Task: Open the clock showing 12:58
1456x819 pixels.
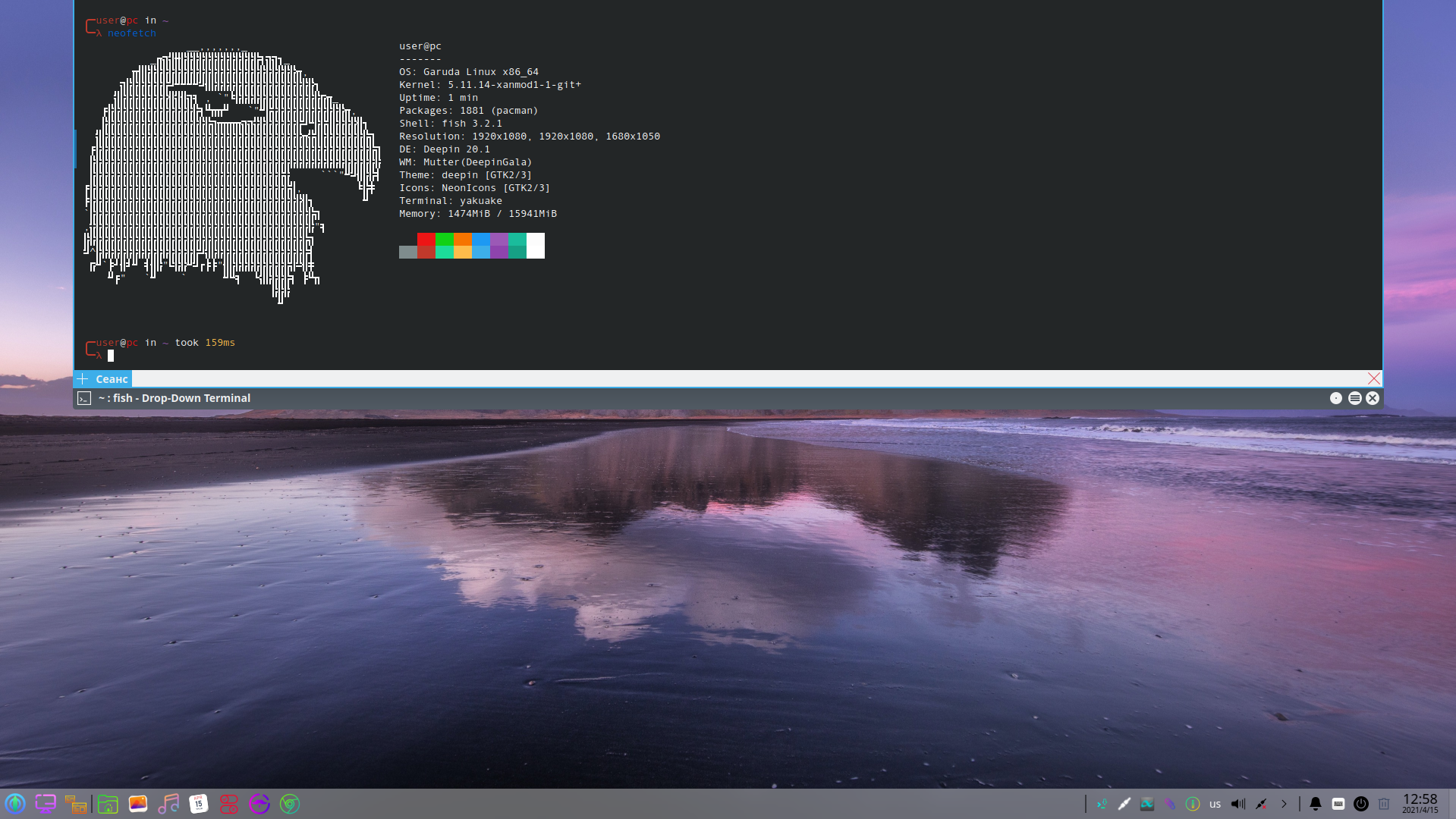Action: [1420, 803]
